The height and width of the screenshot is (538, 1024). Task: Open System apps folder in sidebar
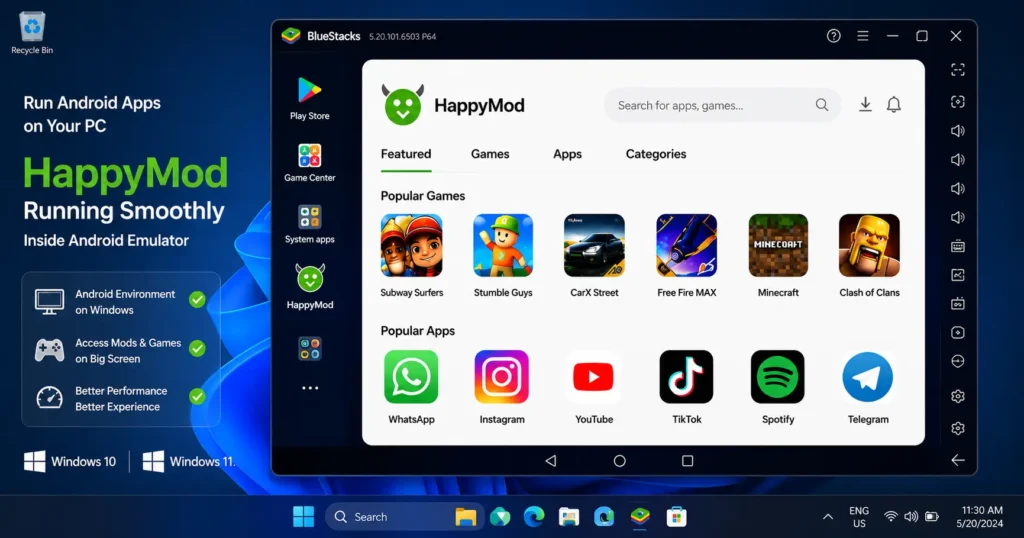click(310, 224)
